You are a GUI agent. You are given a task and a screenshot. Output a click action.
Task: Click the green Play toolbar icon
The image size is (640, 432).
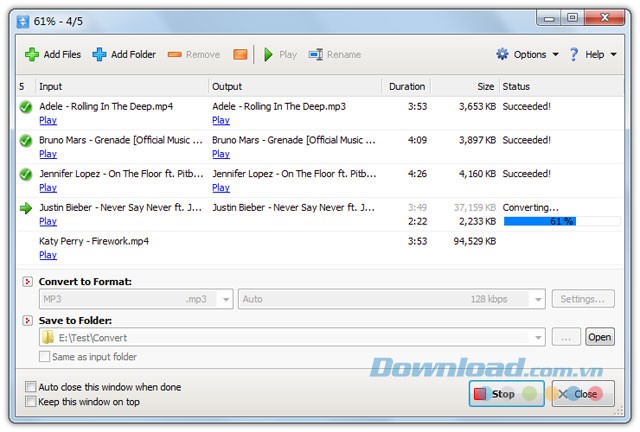268,54
